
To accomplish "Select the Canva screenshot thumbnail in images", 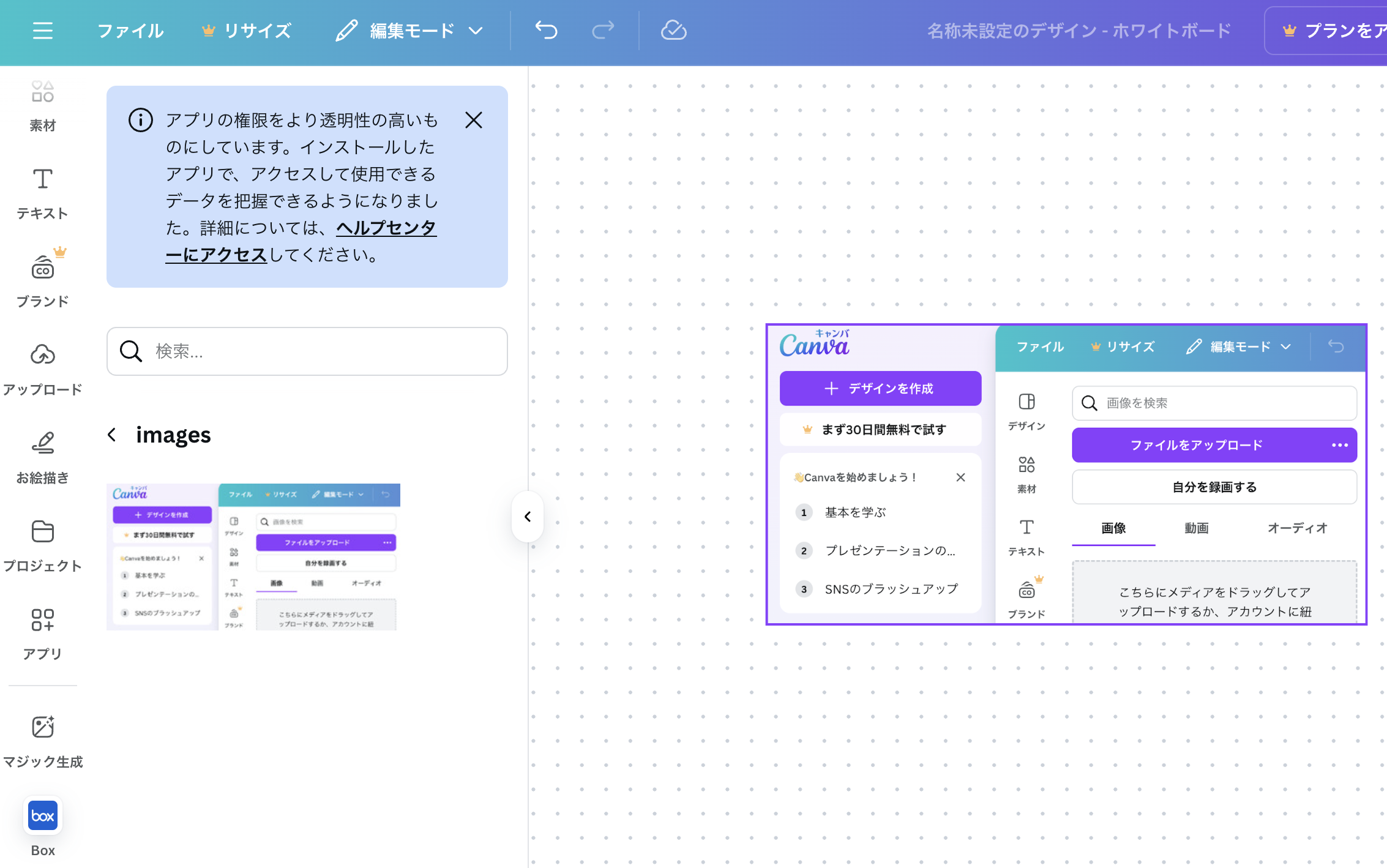I will [253, 557].
